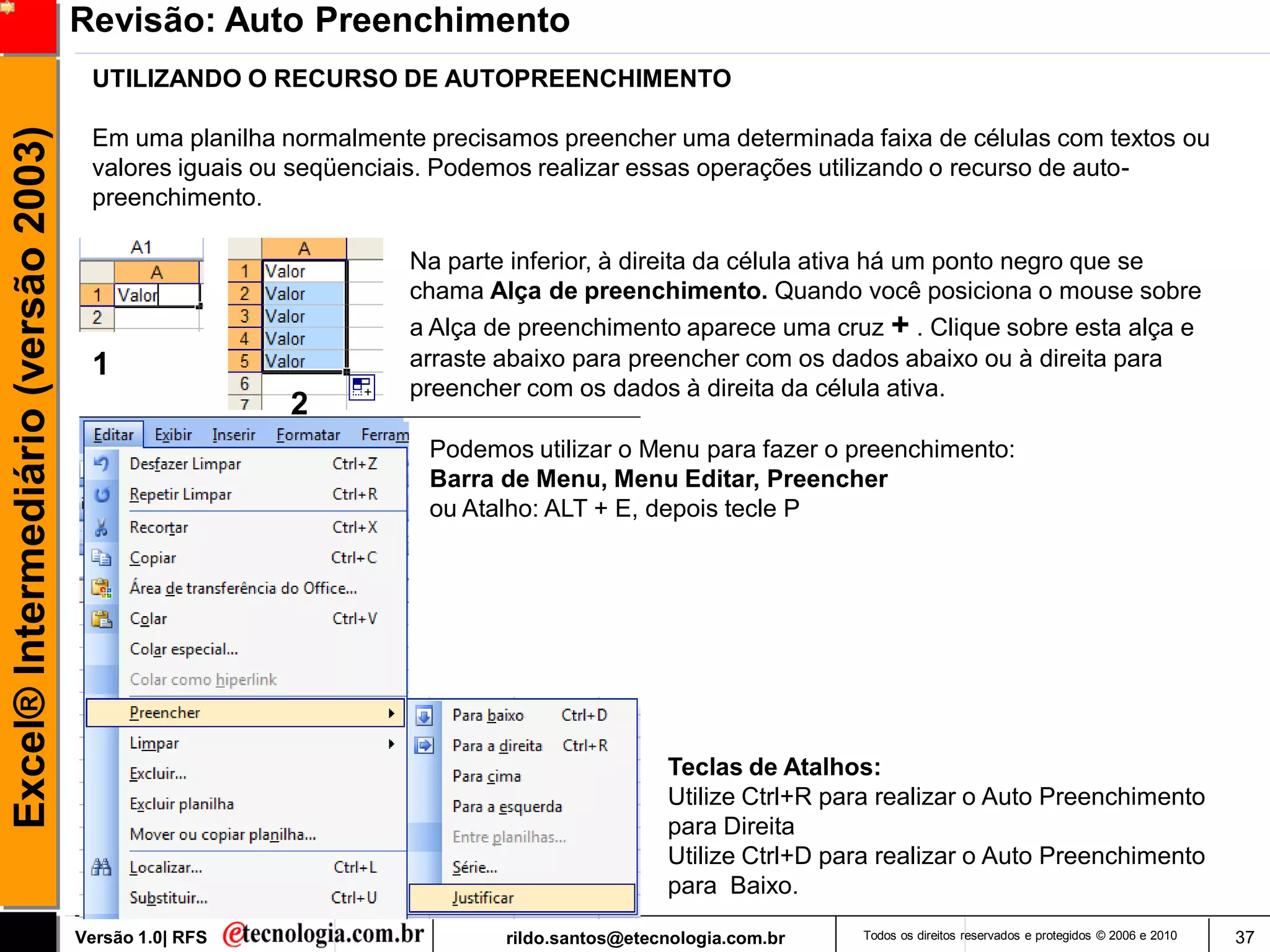
Task: Select Para a direita fill option
Action: point(522,746)
